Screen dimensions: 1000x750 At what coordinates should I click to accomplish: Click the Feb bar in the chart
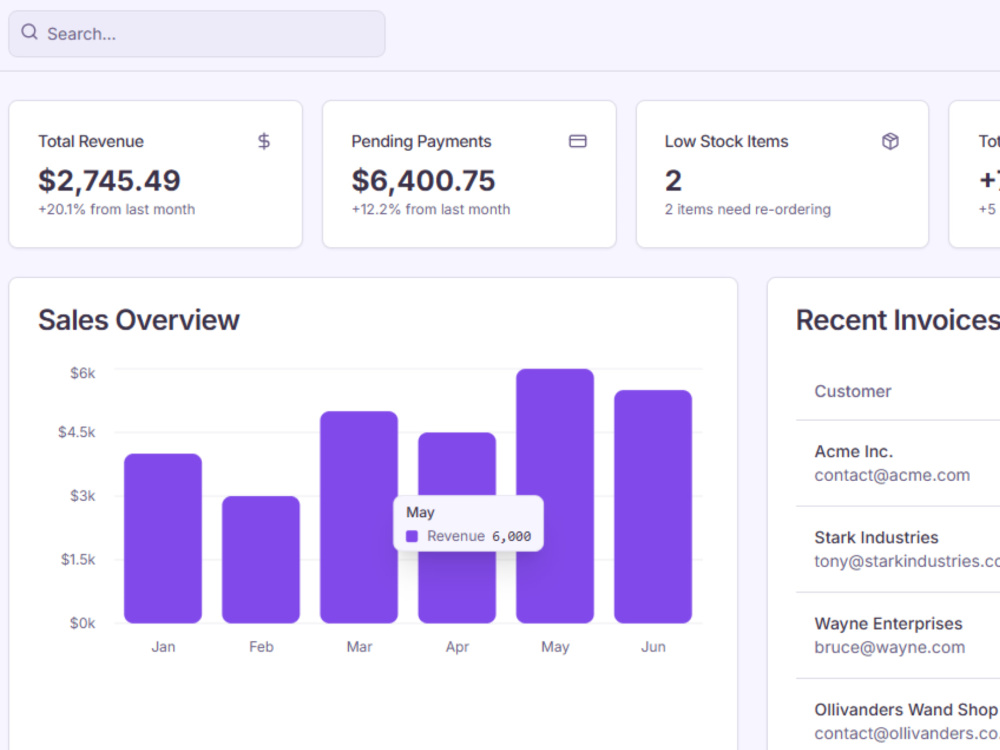coord(261,559)
